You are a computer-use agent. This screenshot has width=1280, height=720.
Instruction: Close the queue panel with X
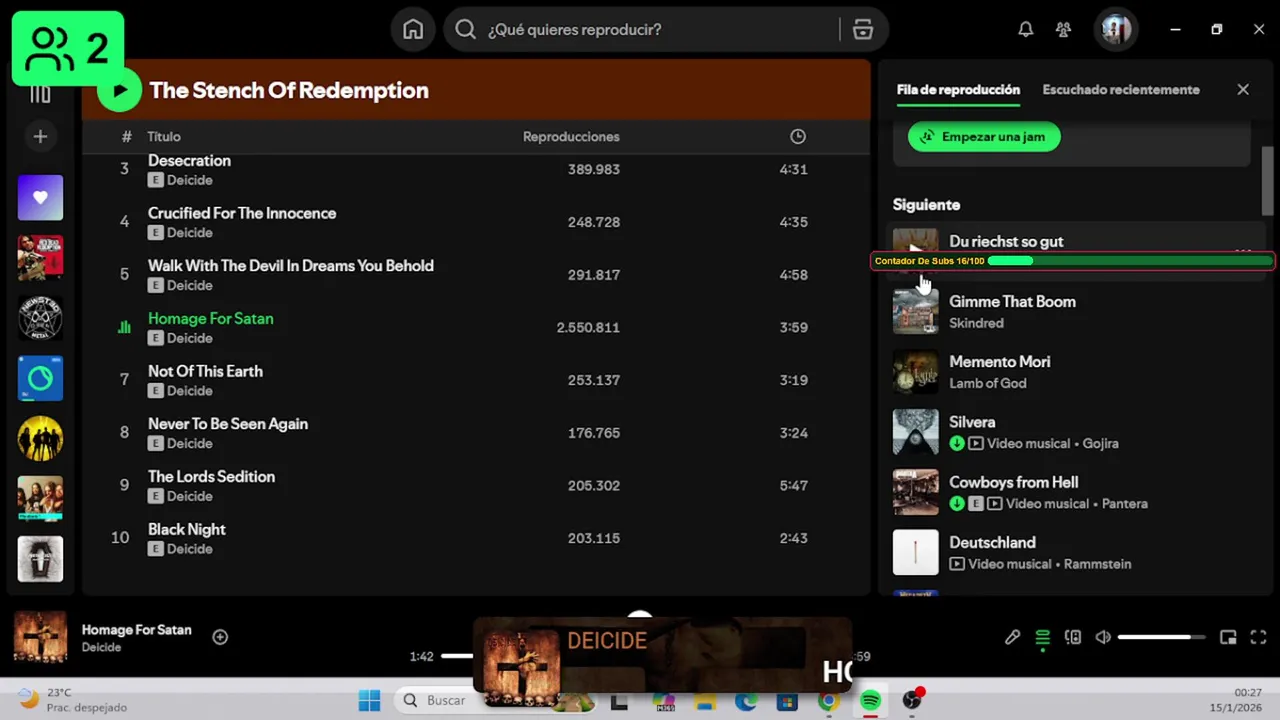1243,89
